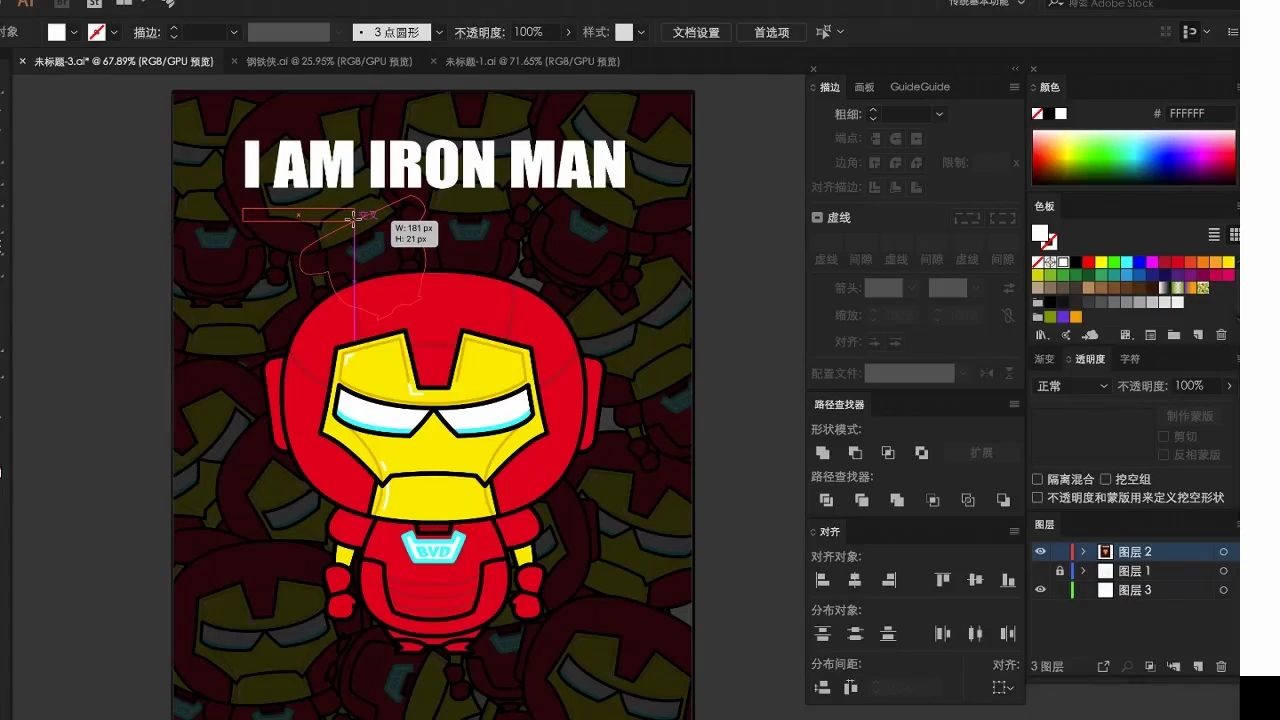Viewport: 1280px width, 720px height.
Task: Click vertical distribute spacing icon
Action: (822, 687)
